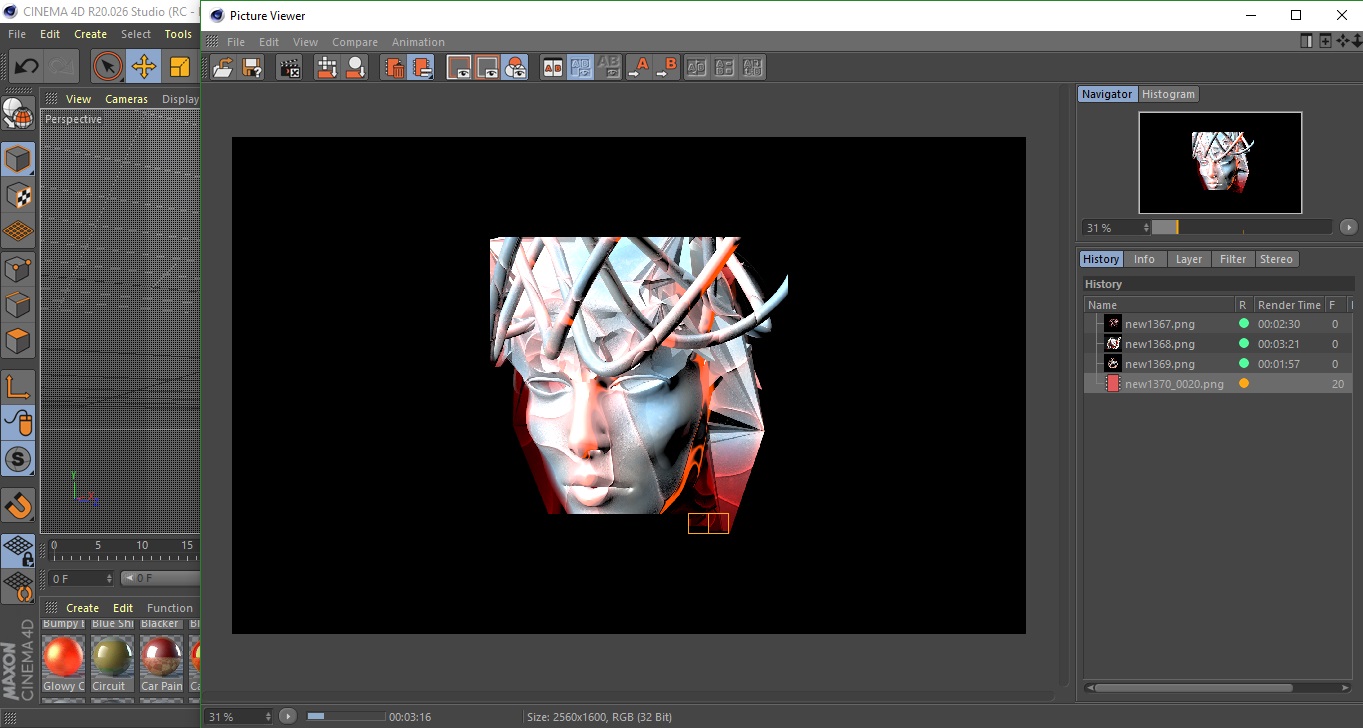The height and width of the screenshot is (728, 1363).
Task: Click the Tweak mouse icon in sidebar
Action: point(18,423)
